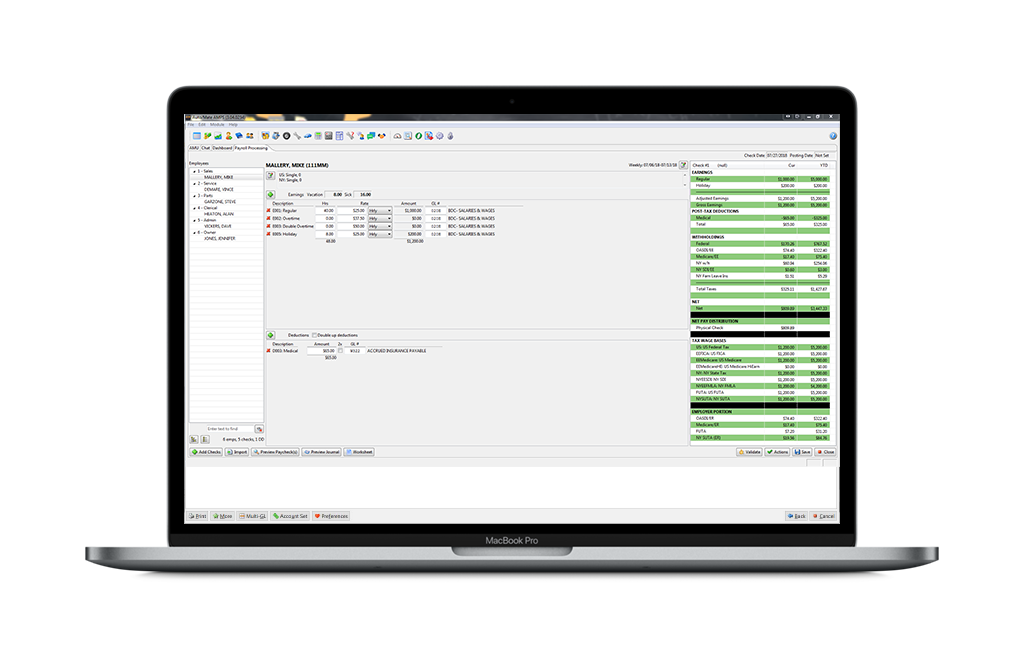Open rate type dropdown for Holiday row
The width and height of the screenshot is (1024, 668).
380,234
